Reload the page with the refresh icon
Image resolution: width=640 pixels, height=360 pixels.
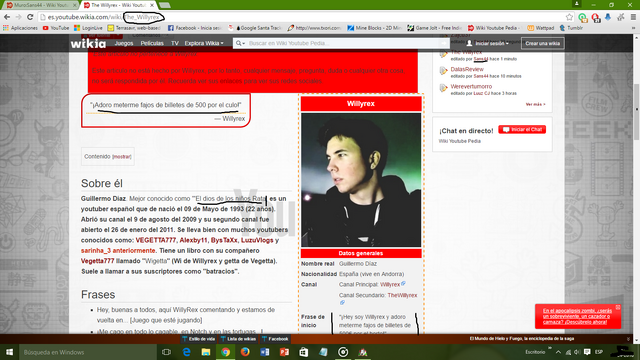[30, 17]
